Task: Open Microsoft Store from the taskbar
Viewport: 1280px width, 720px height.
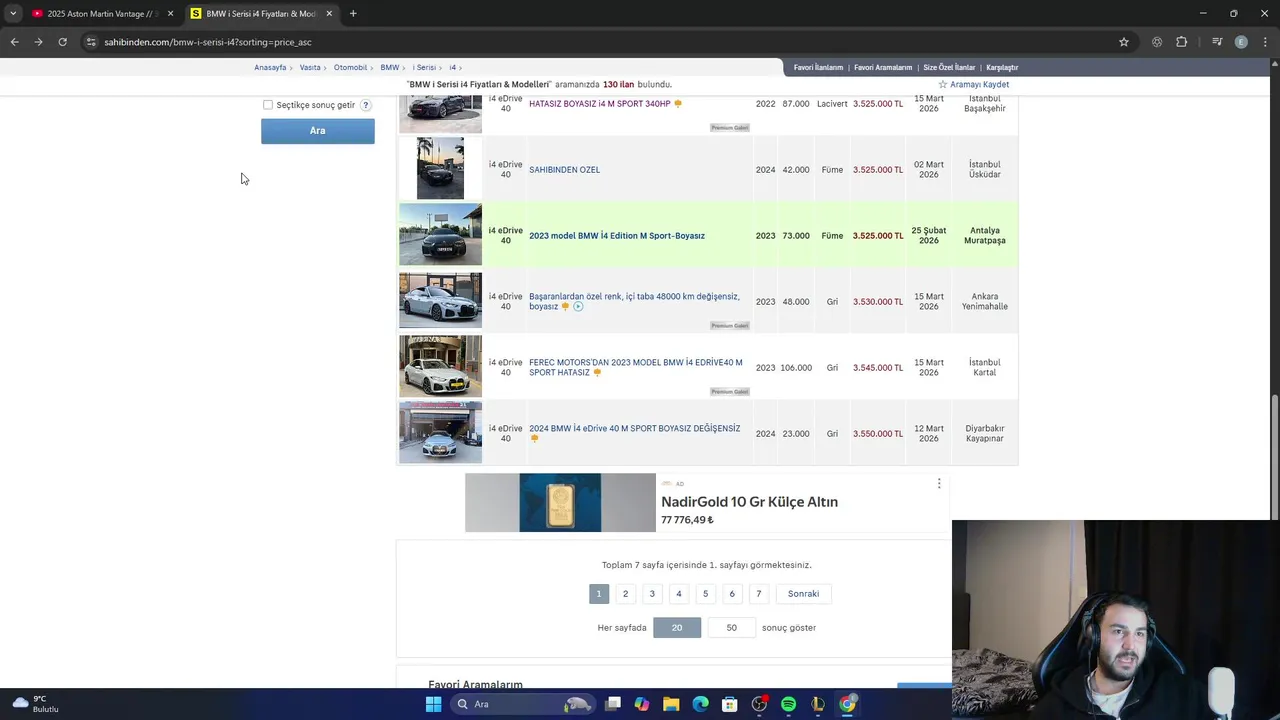Action: pos(730,704)
